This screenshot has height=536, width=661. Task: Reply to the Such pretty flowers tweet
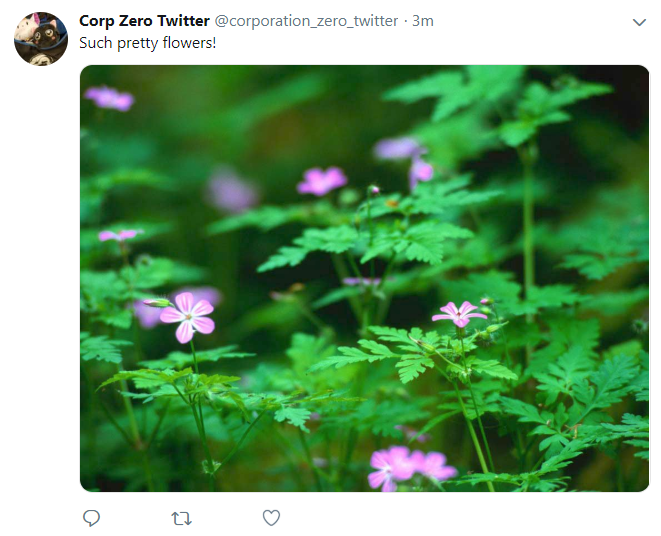point(91,518)
